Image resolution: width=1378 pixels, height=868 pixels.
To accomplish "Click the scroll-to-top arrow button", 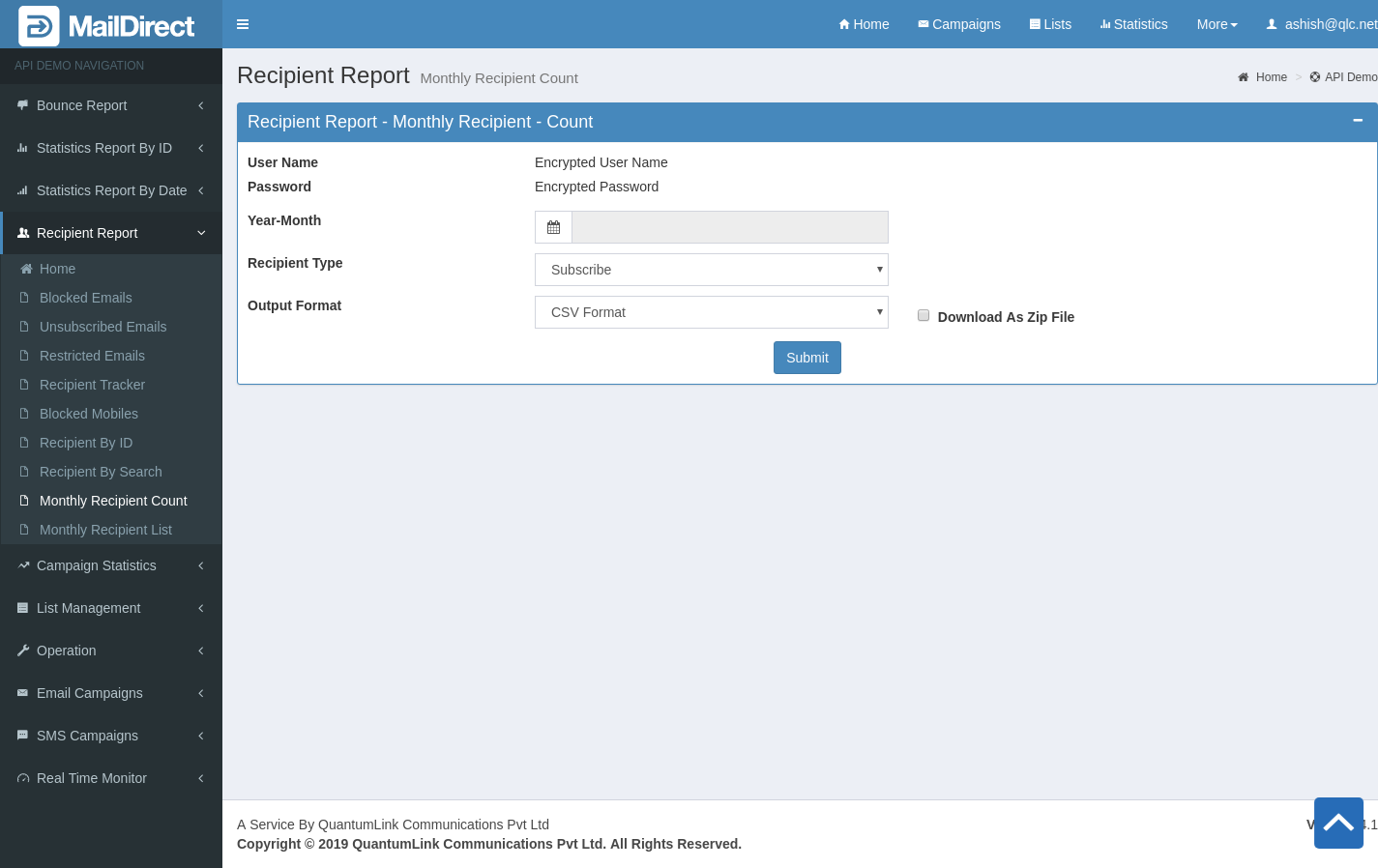I will tap(1338, 823).
